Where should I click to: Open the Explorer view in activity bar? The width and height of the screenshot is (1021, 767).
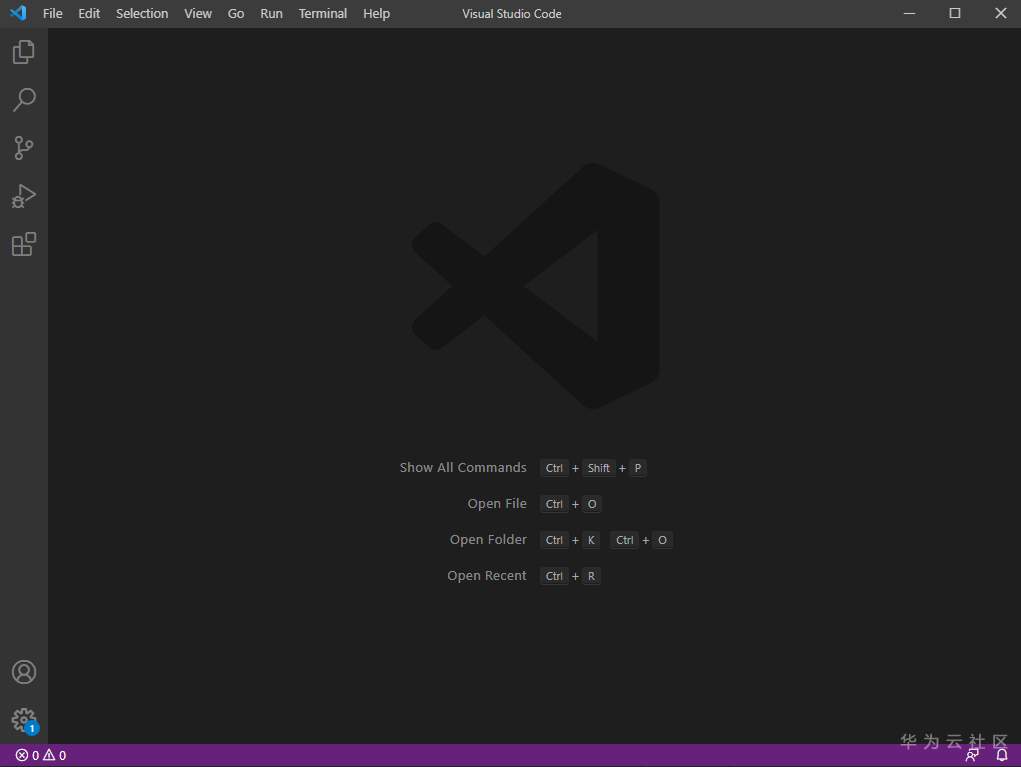point(23,52)
